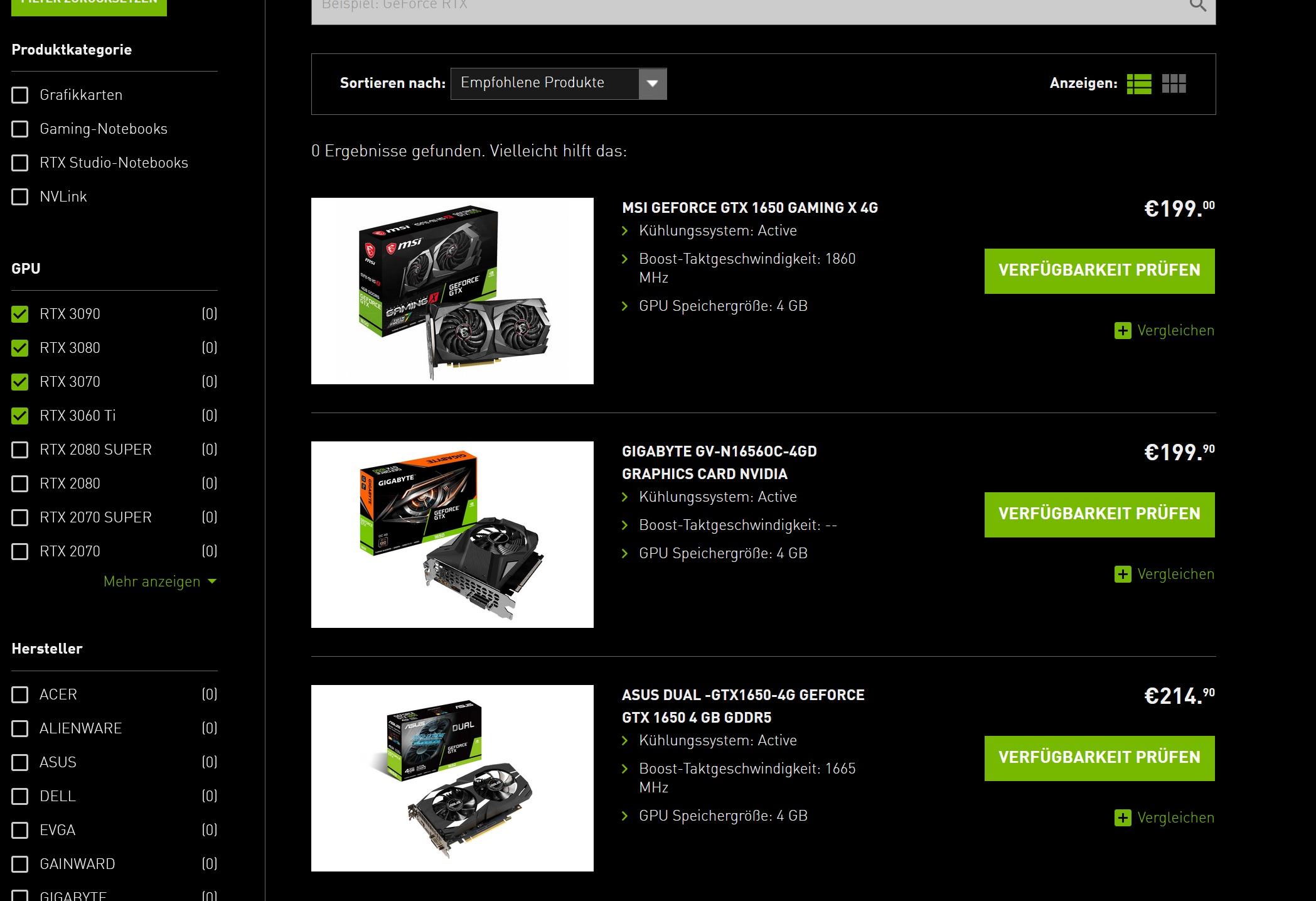Click Boost-Taktgeschwindigkeit chevron for ASUS card
Viewport: 1316px width, 901px height.
tap(625, 769)
